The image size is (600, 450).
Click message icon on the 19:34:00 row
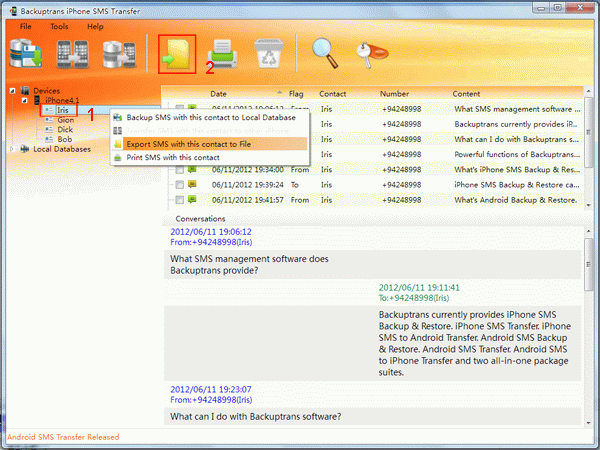click(192, 169)
